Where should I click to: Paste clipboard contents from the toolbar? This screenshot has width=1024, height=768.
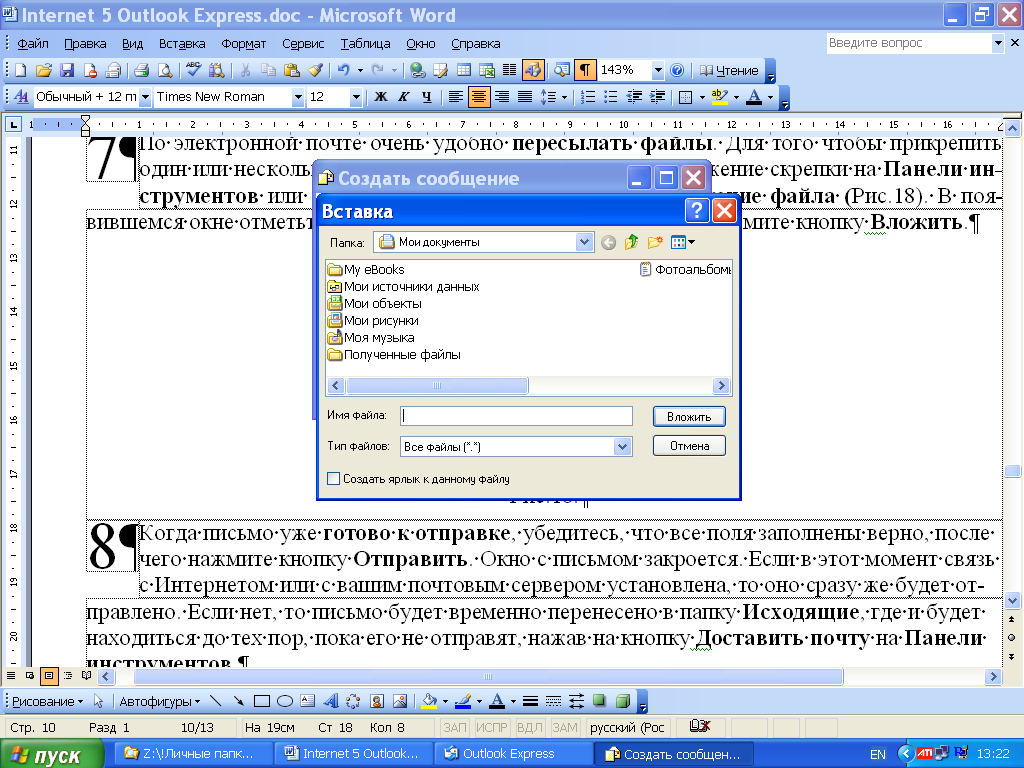point(291,70)
